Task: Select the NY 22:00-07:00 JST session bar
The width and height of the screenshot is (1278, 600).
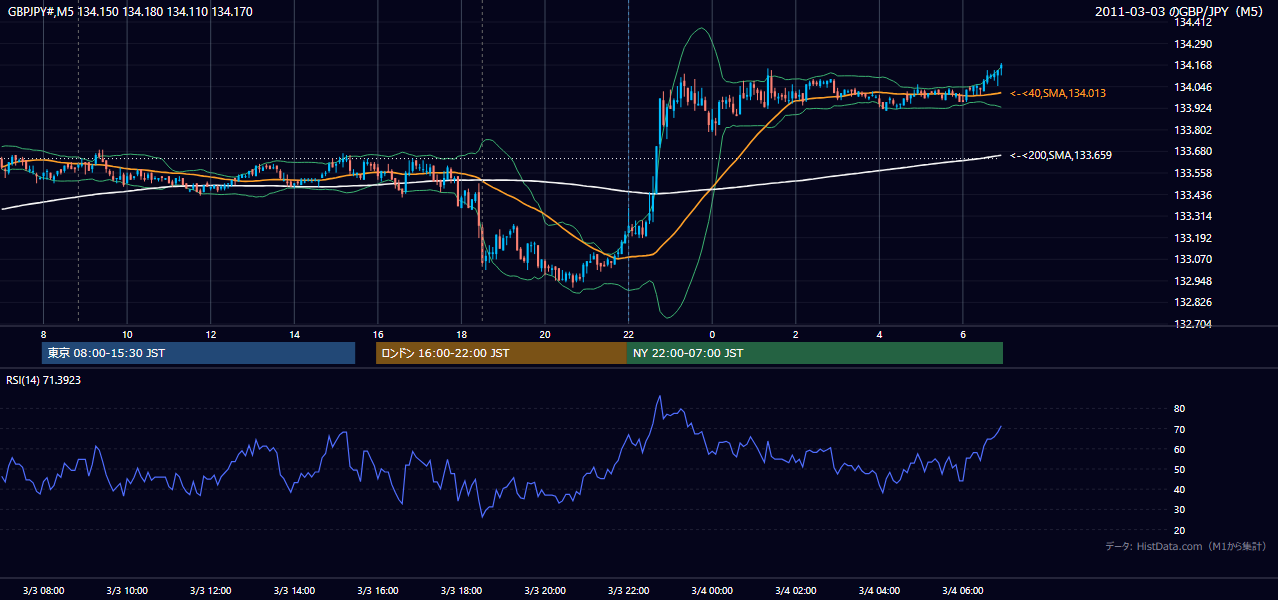Action: (x=815, y=353)
